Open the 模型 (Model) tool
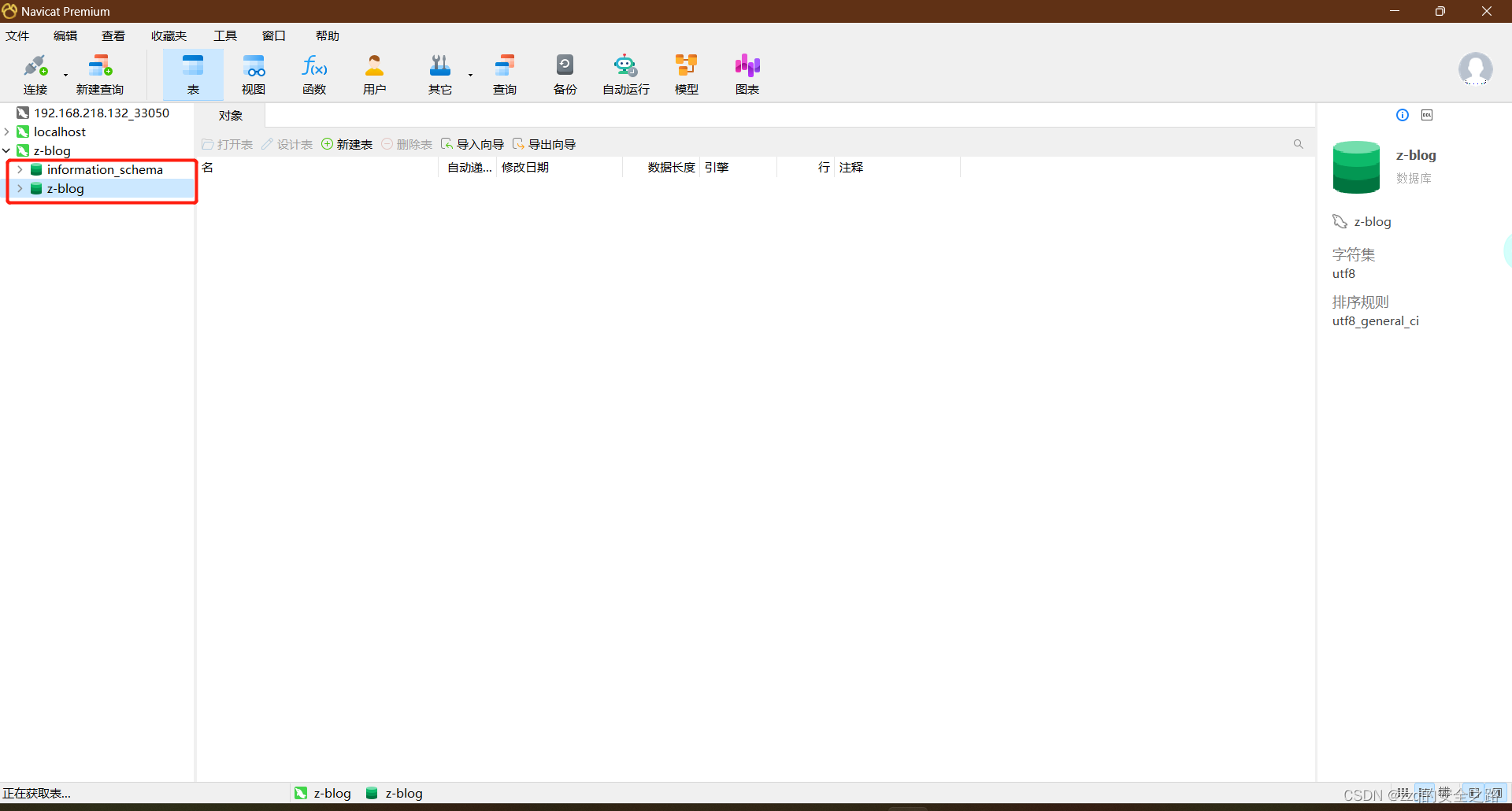The height and width of the screenshot is (811, 1512). (x=687, y=75)
